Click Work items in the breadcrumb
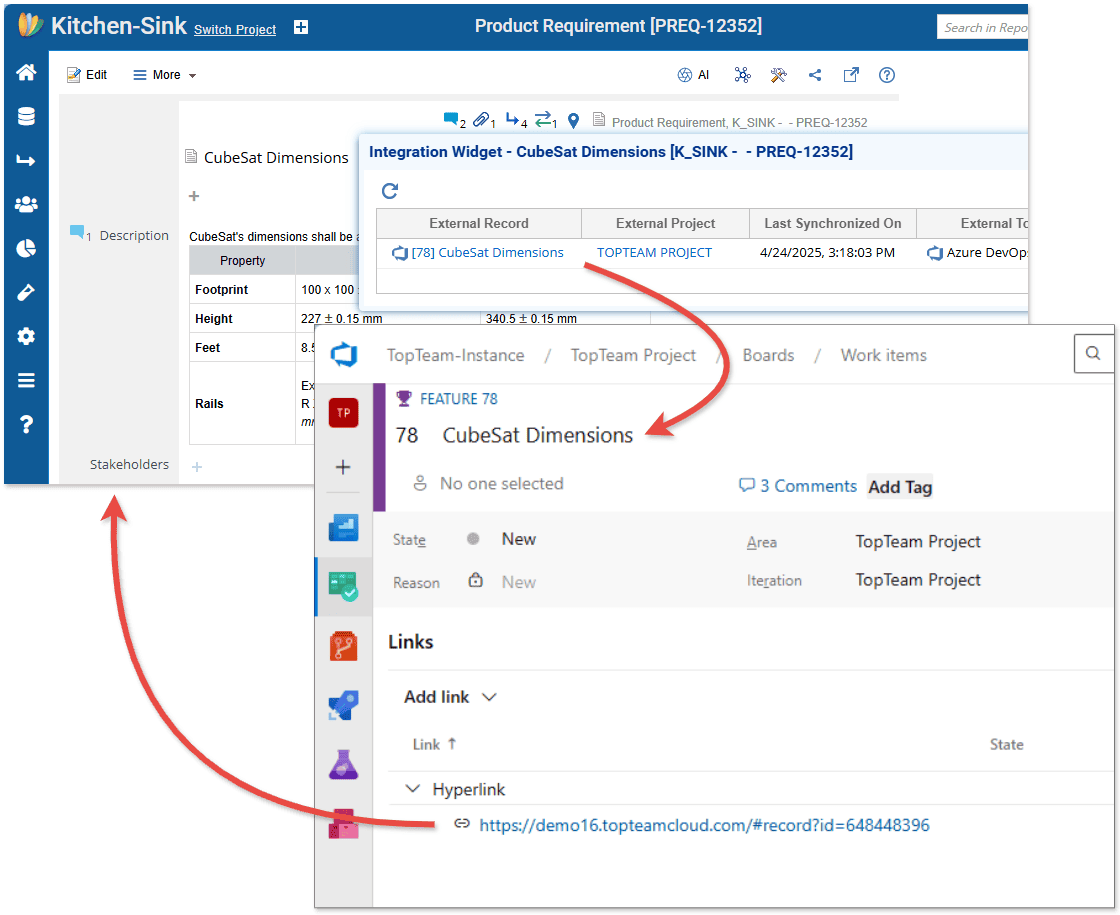 pos(883,355)
